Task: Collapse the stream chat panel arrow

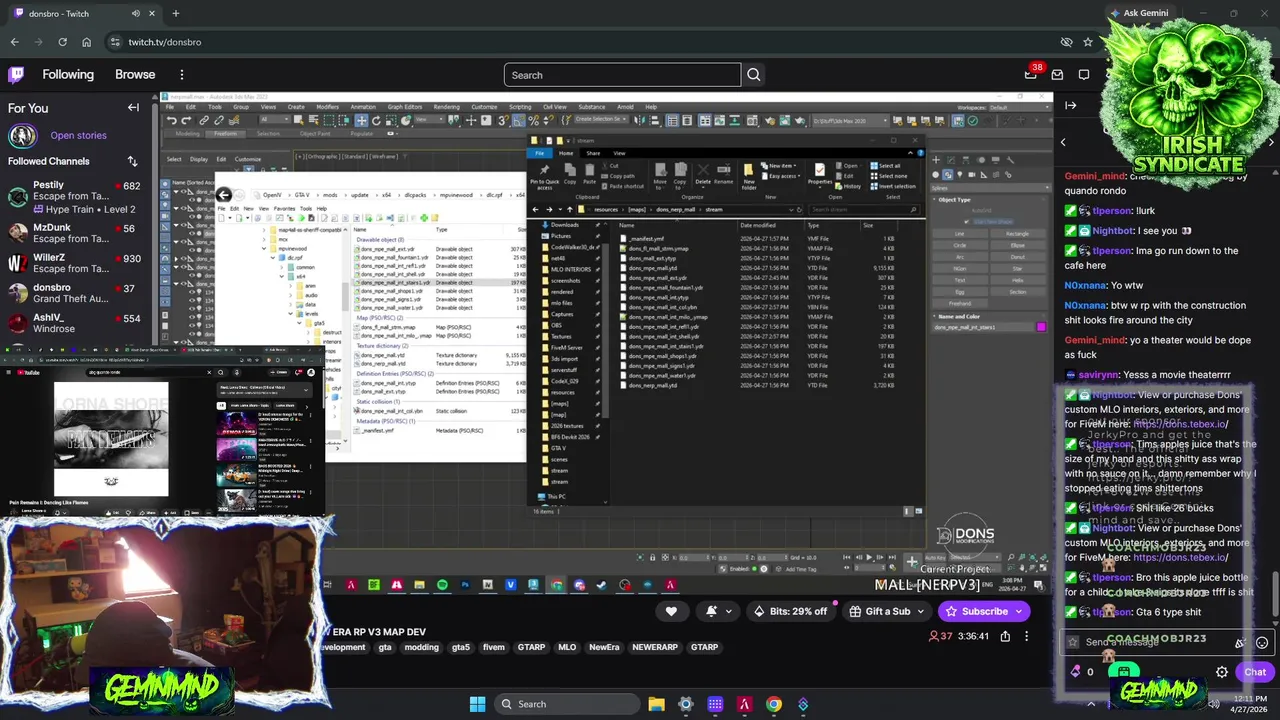Action: pos(1071,105)
